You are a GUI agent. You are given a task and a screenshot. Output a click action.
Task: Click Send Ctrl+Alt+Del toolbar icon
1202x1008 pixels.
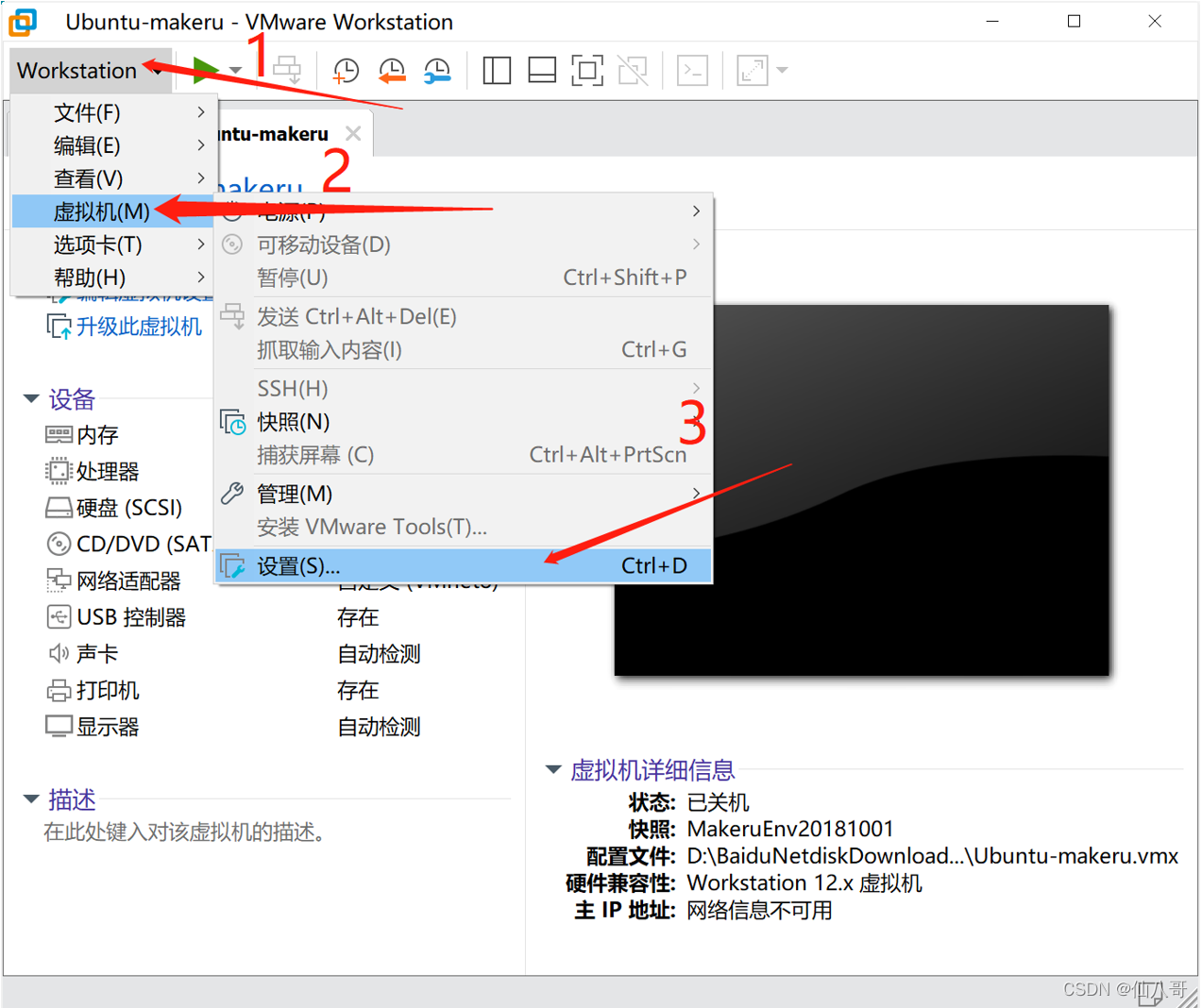click(x=287, y=70)
